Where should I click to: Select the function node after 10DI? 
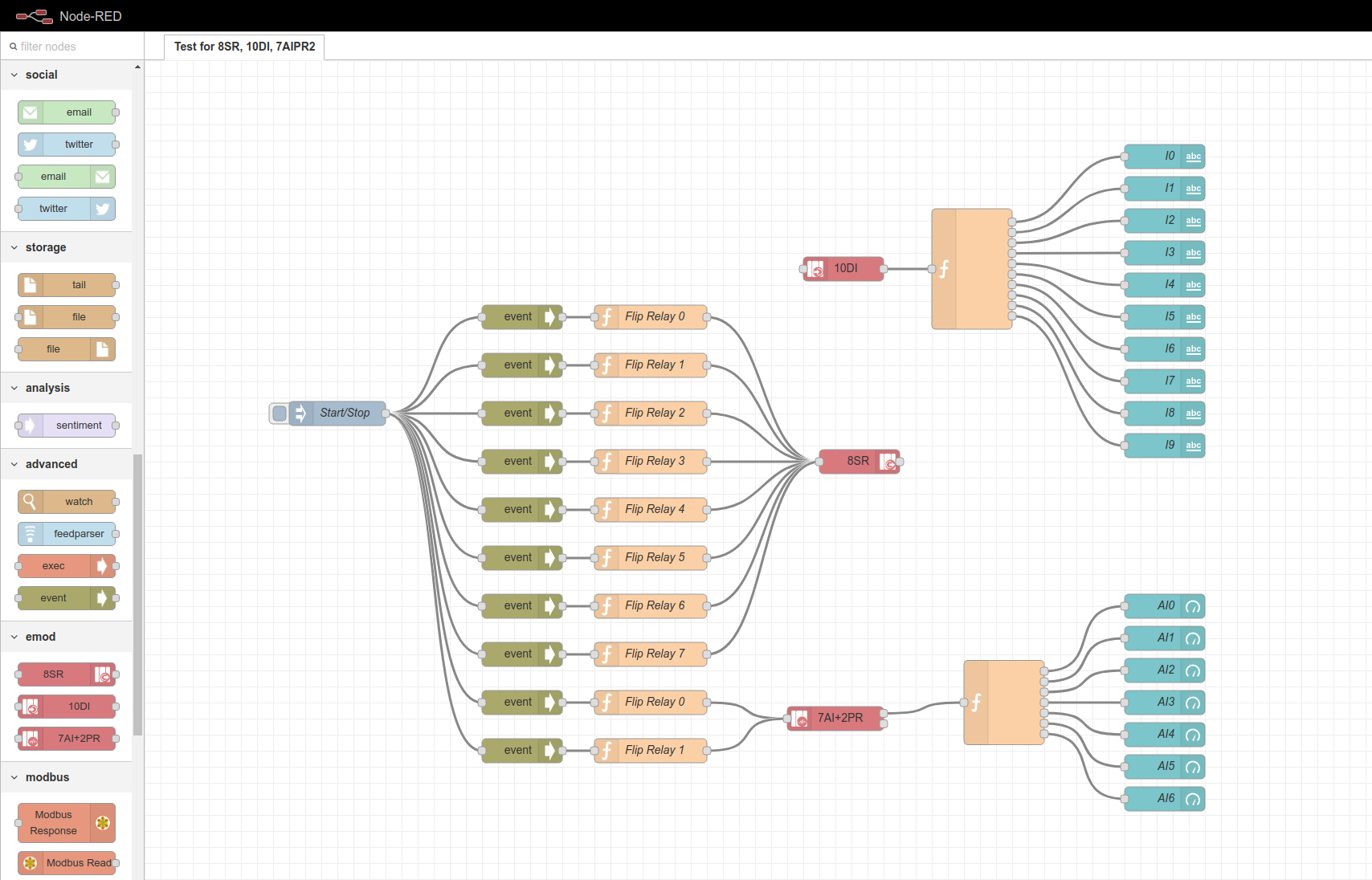click(x=972, y=269)
